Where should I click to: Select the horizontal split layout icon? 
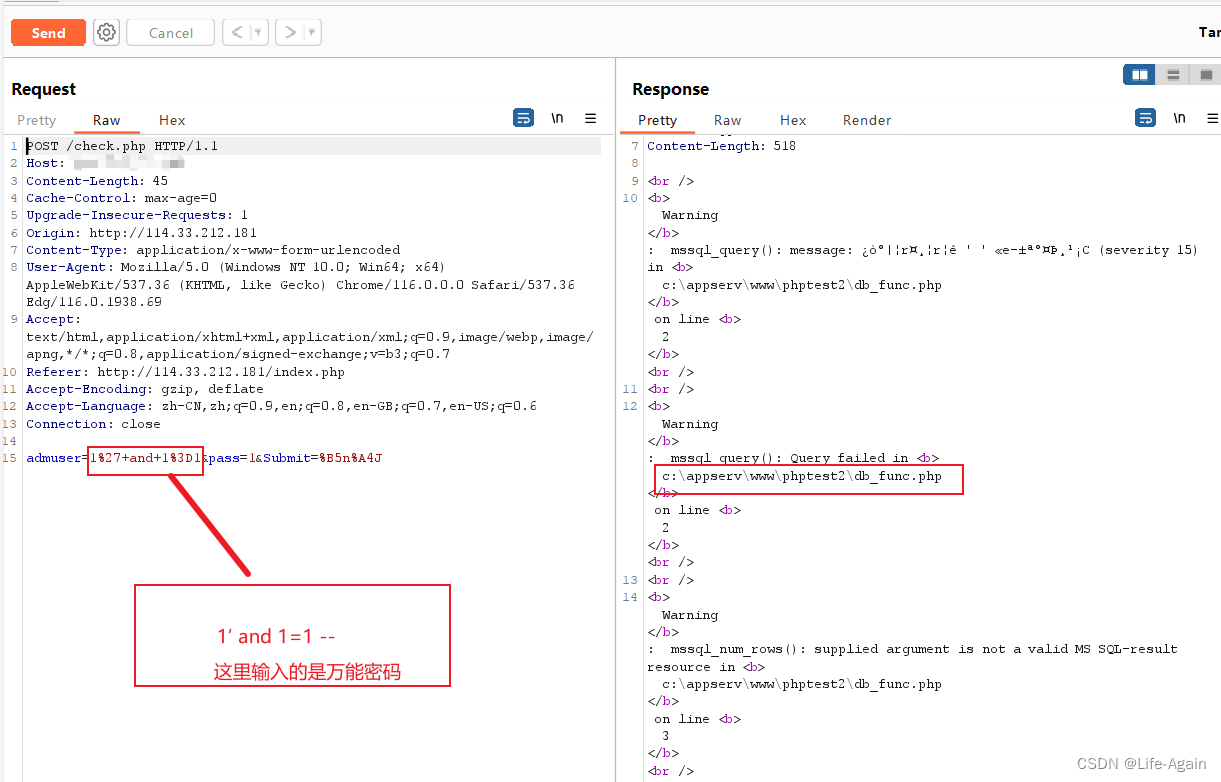(x=1173, y=74)
